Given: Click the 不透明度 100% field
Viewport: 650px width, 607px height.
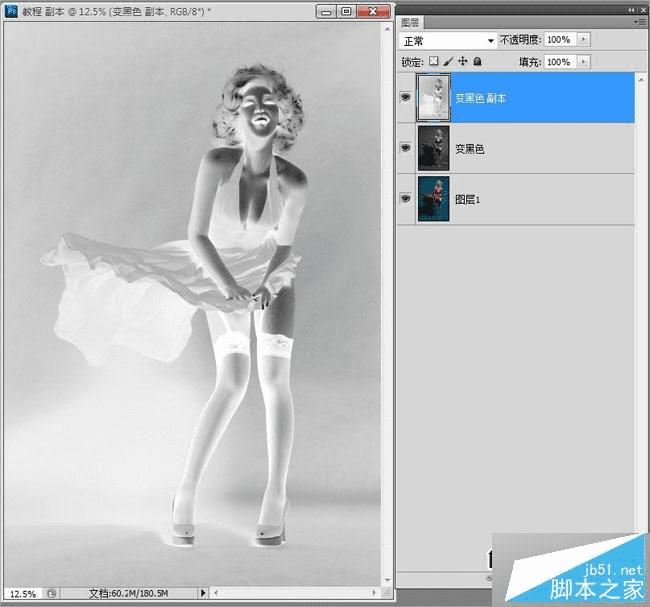Looking at the screenshot, I should click(x=560, y=39).
